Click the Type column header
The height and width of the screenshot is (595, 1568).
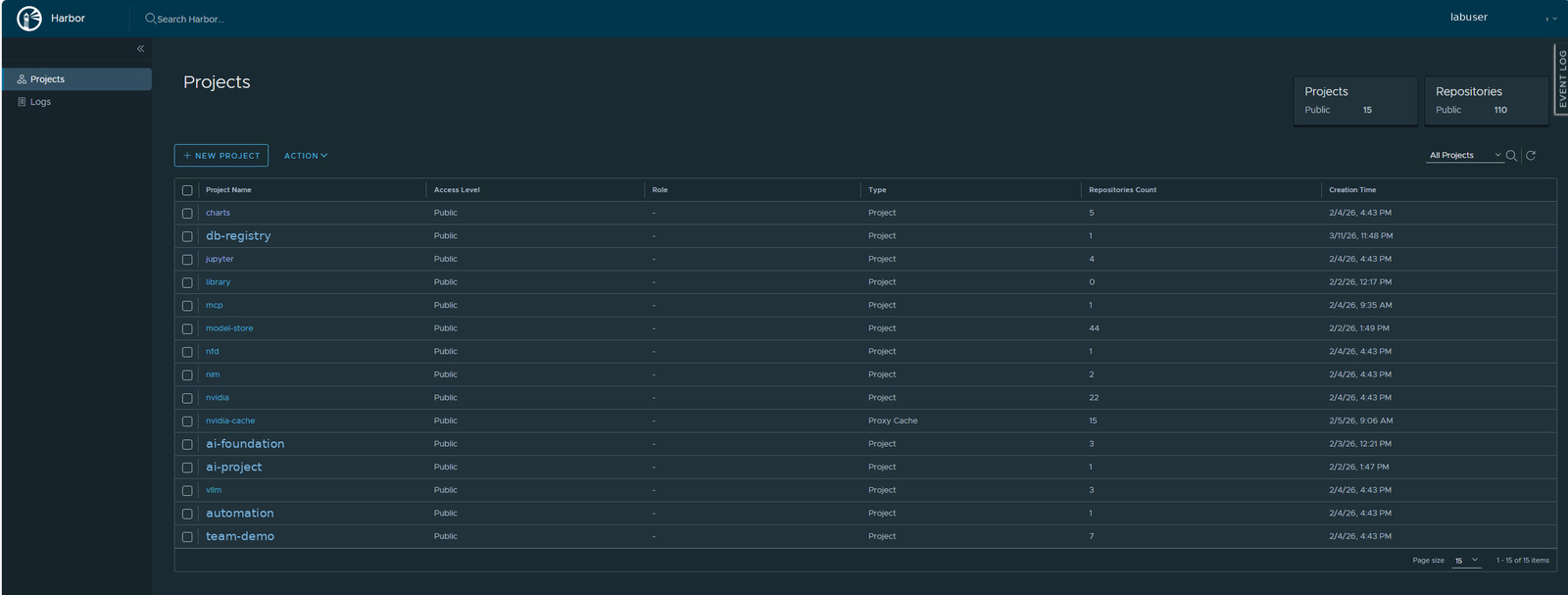pos(877,190)
